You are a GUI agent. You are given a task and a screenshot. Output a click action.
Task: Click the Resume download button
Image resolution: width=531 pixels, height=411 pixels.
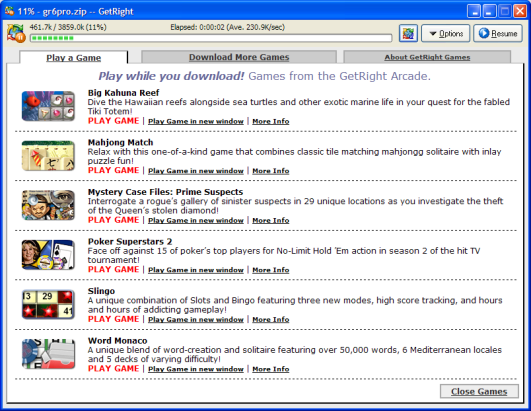pyautogui.click(x=497, y=33)
